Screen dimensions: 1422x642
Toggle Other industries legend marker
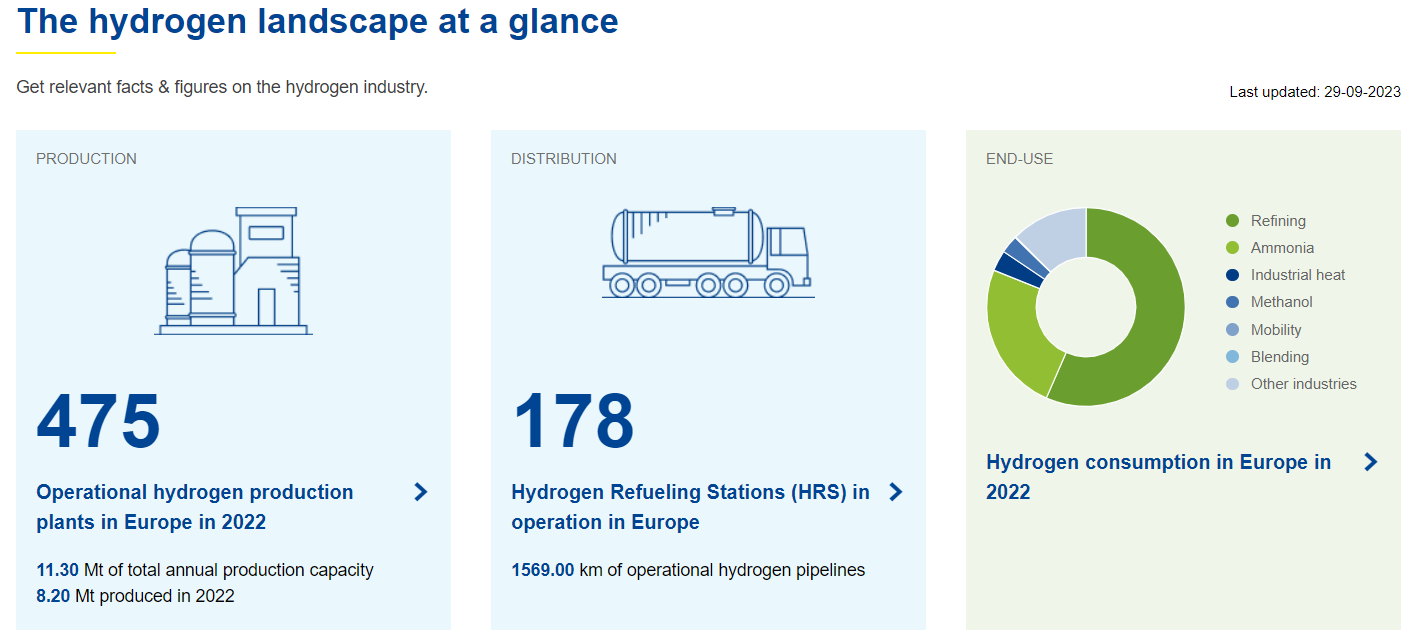1232,384
